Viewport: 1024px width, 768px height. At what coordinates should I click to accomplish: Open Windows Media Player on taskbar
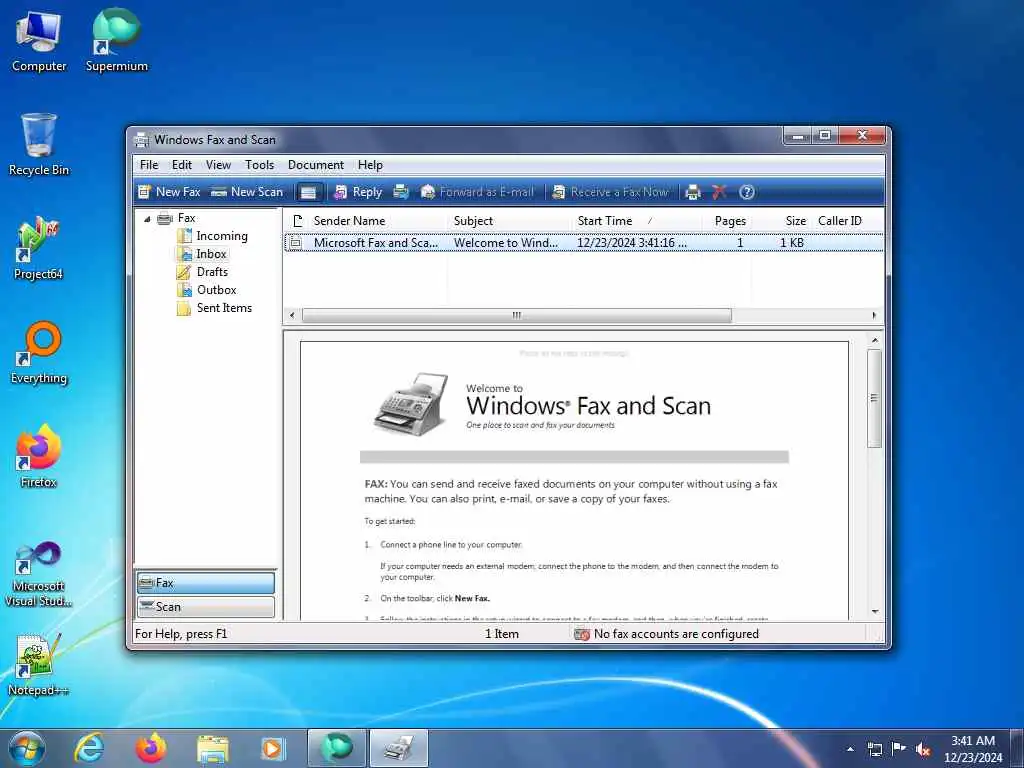pyautogui.click(x=272, y=749)
